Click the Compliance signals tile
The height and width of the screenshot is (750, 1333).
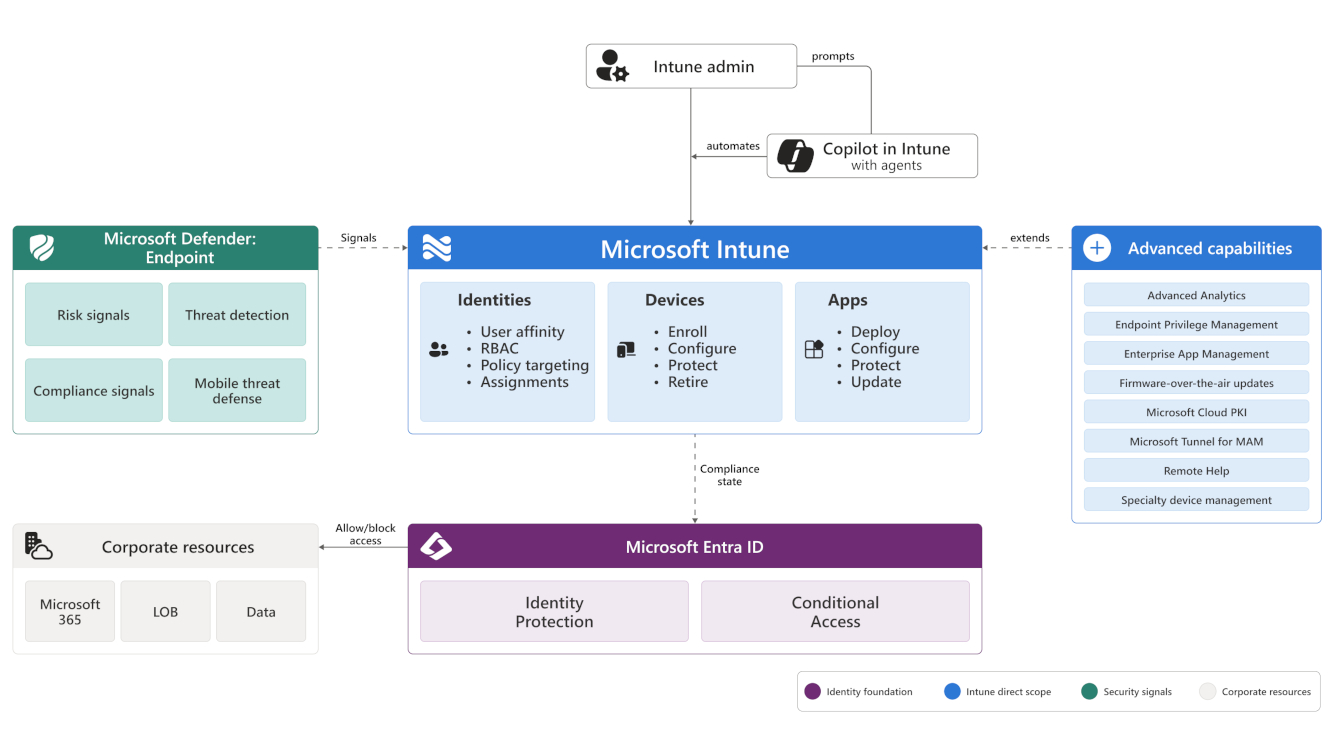point(94,391)
